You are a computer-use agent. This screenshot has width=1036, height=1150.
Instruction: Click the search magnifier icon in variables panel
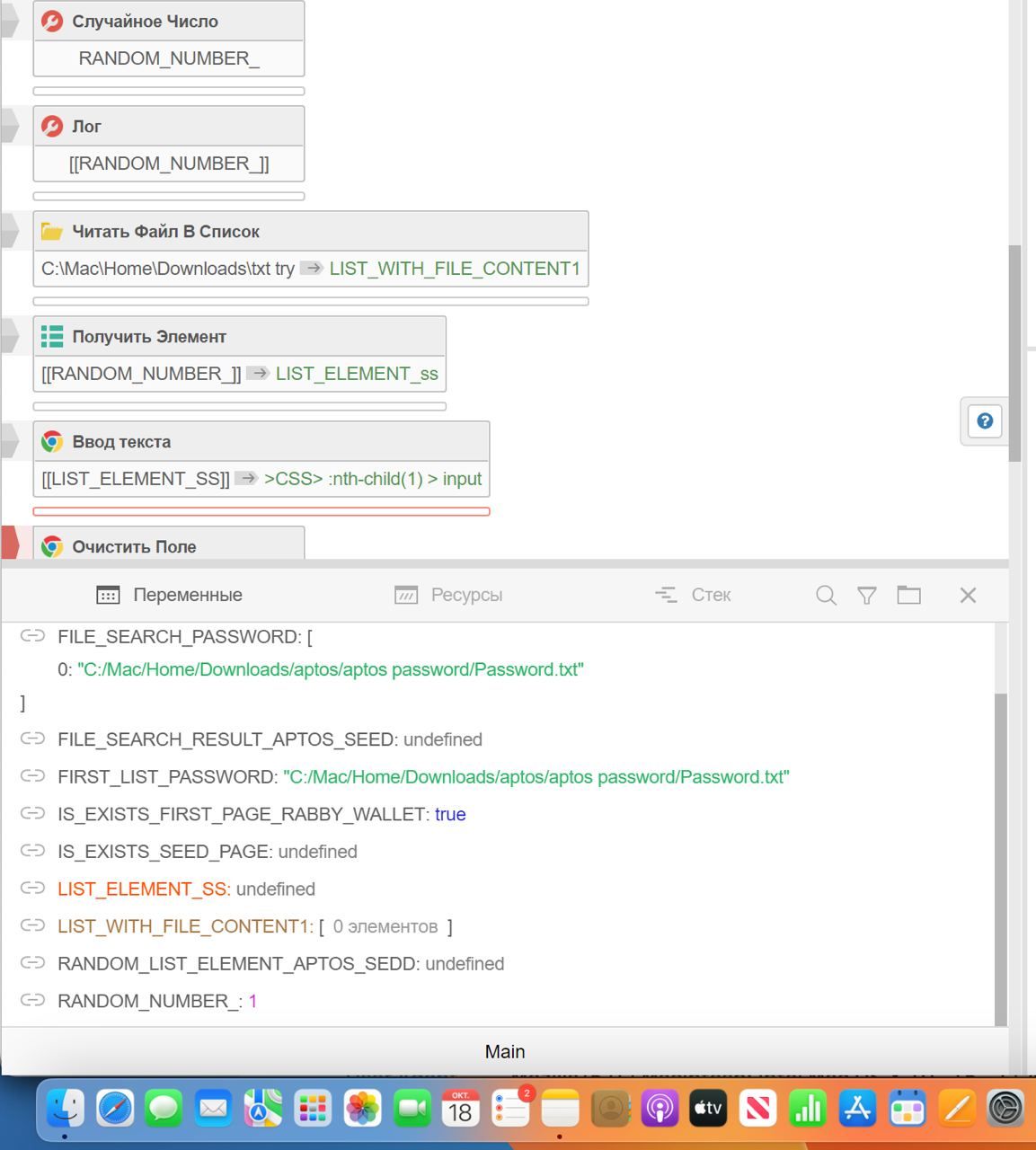point(826,595)
